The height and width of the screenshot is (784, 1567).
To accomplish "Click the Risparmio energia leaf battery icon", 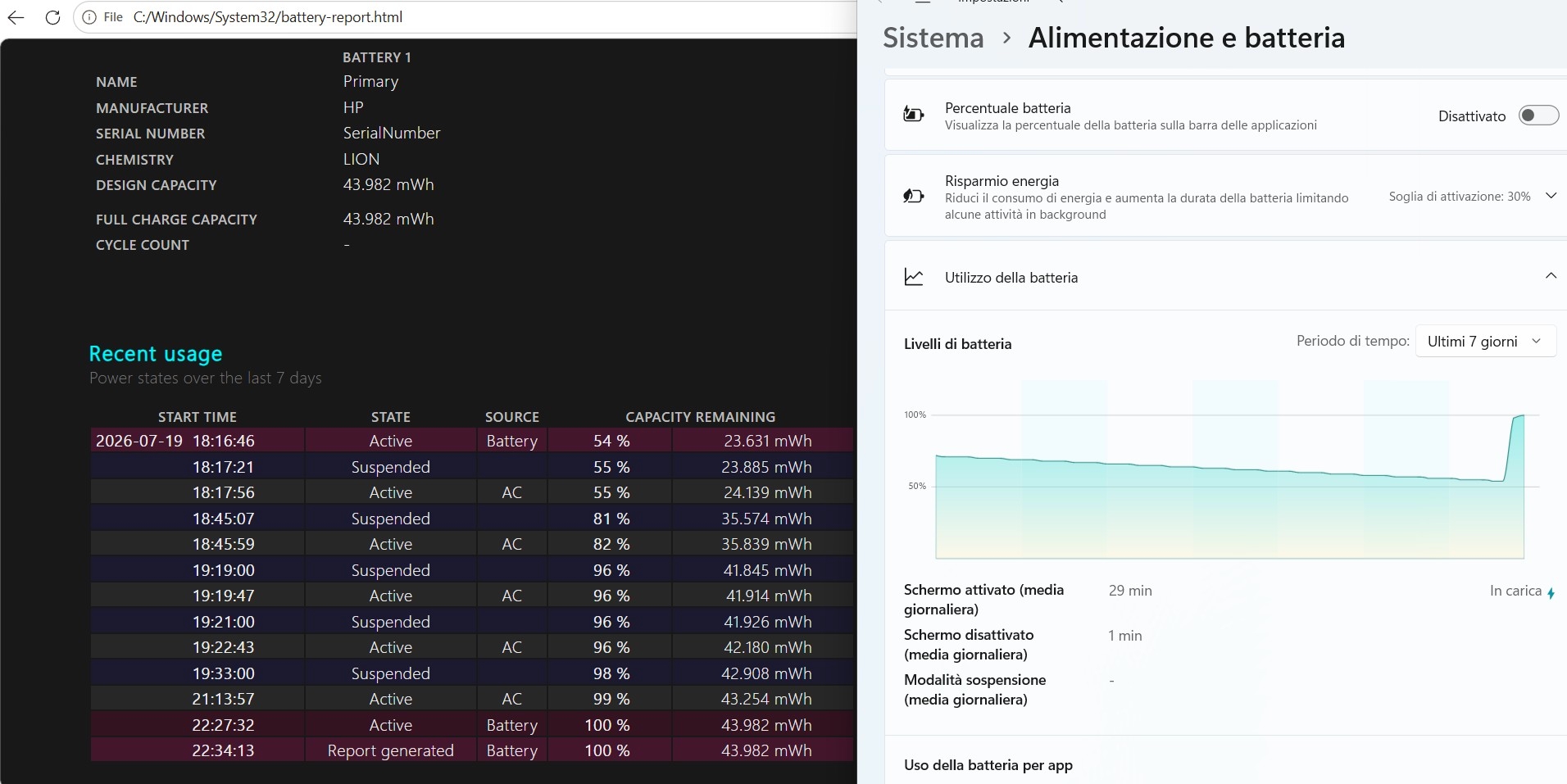I will coord(913,197).
